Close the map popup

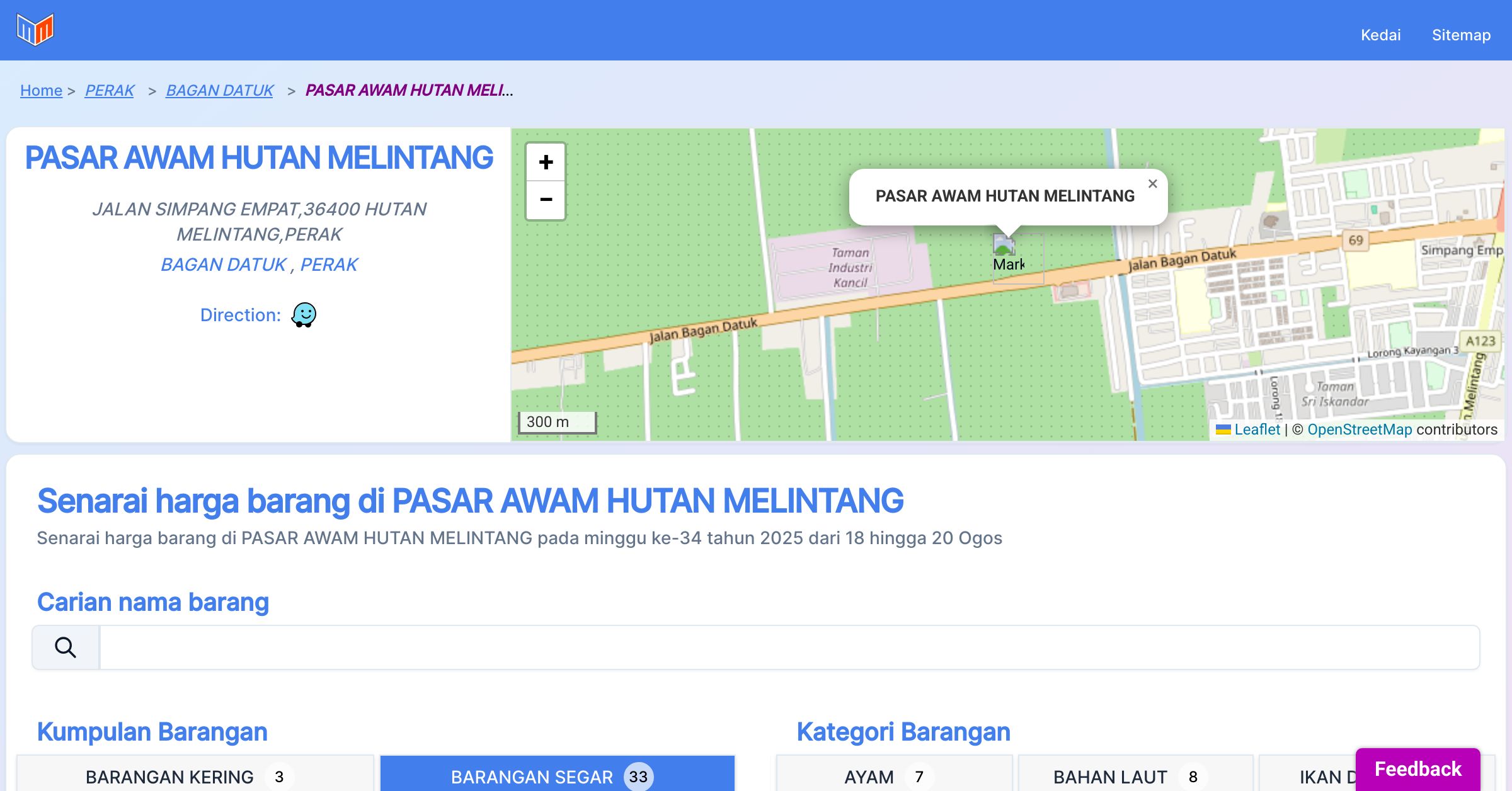1152,184
